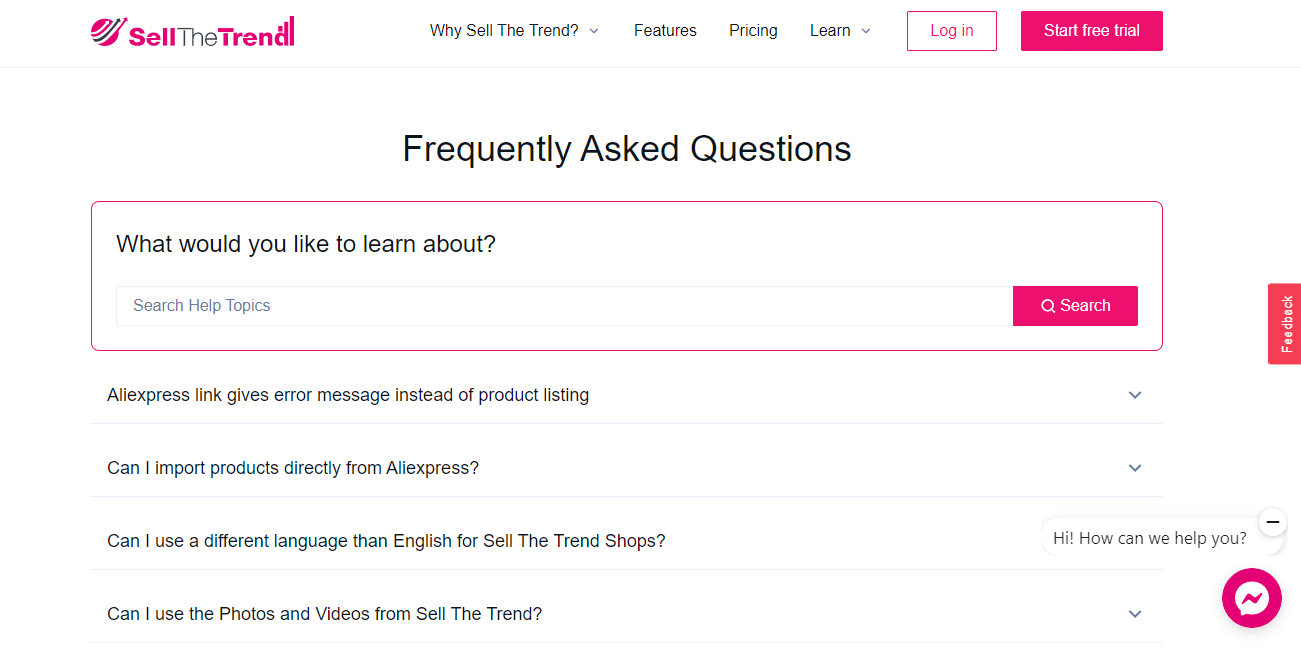The height and width of the screenshot is (649, 1301).
Task: Click the Sell The Trend logo
Action: point(192,31)
